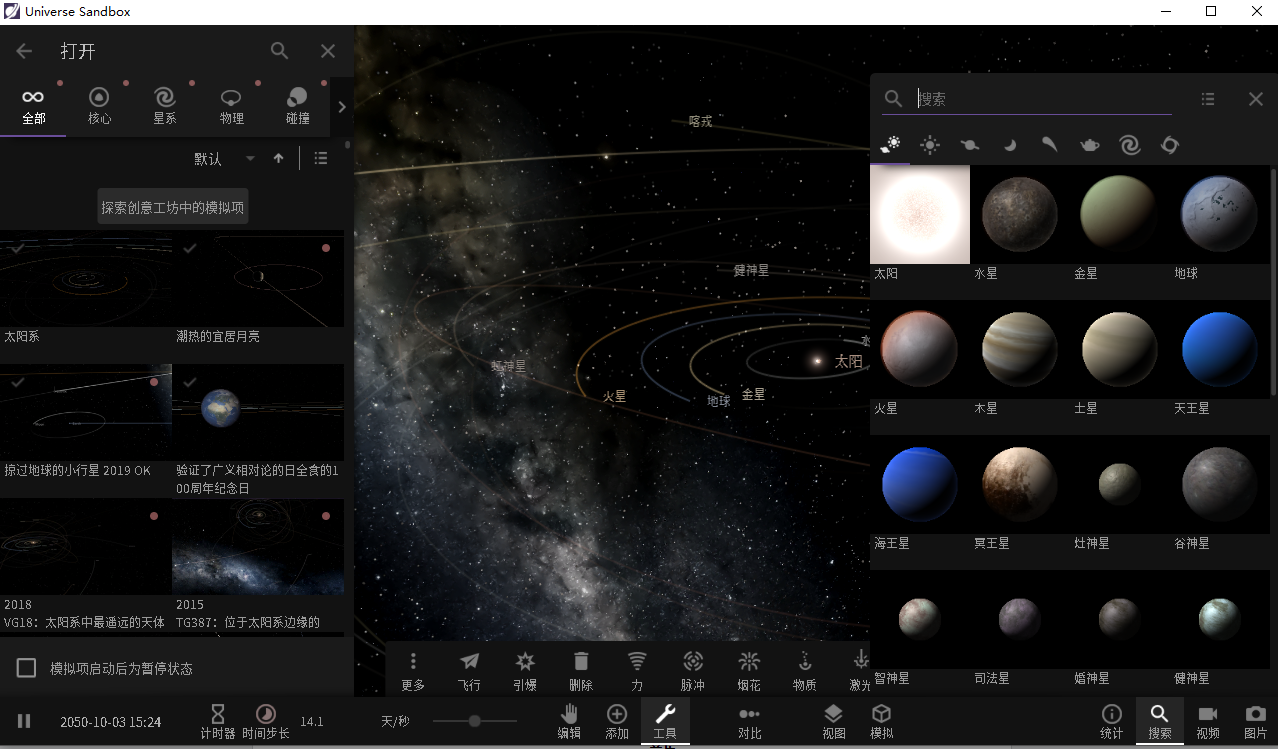
Task: Switch to the 核心 category tab
Action: click(x=98, y=105)
